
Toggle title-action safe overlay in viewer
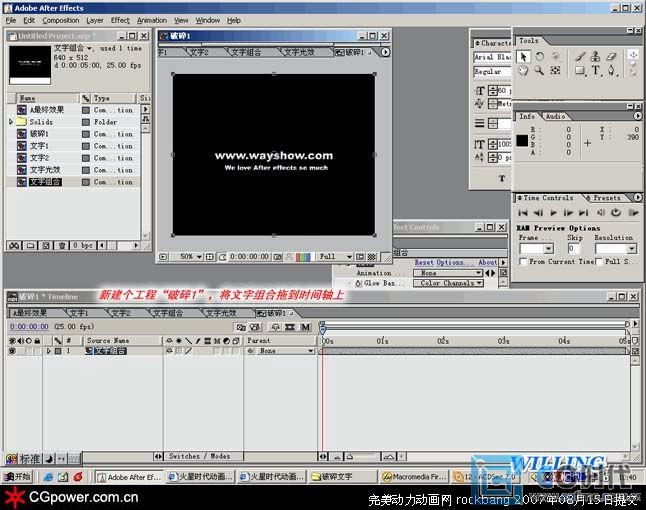click(210, 257)
